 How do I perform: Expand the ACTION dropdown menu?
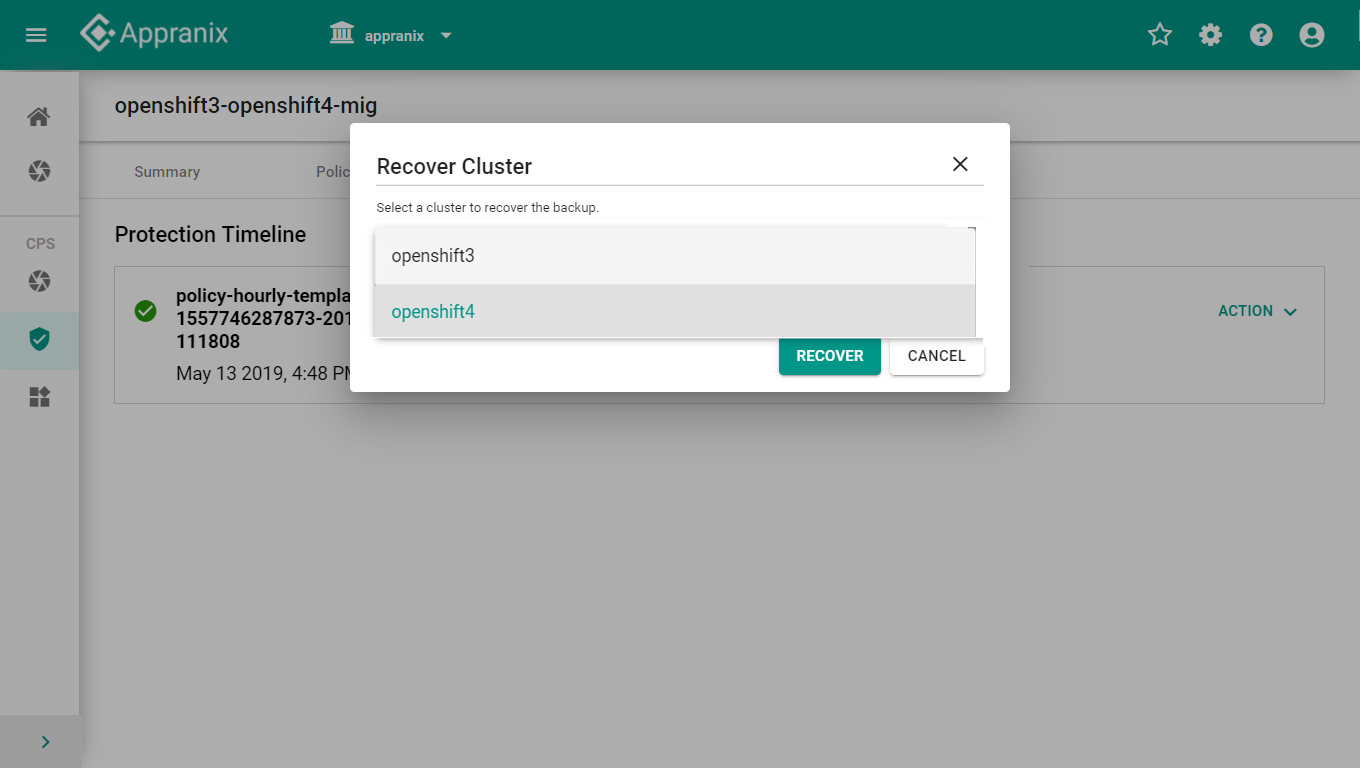(x=1257, y=311)
